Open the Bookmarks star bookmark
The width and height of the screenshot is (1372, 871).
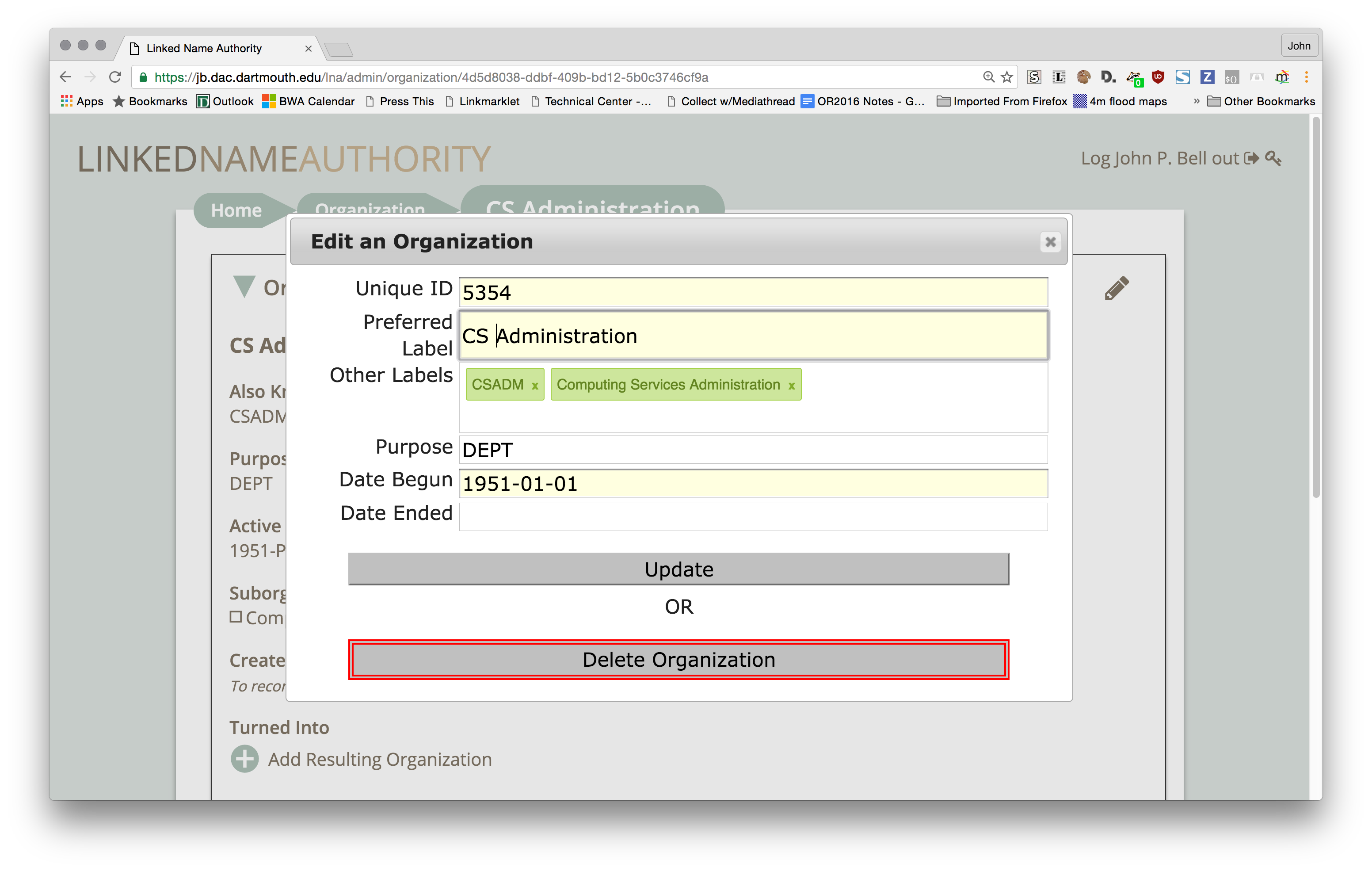coord(150,101)
